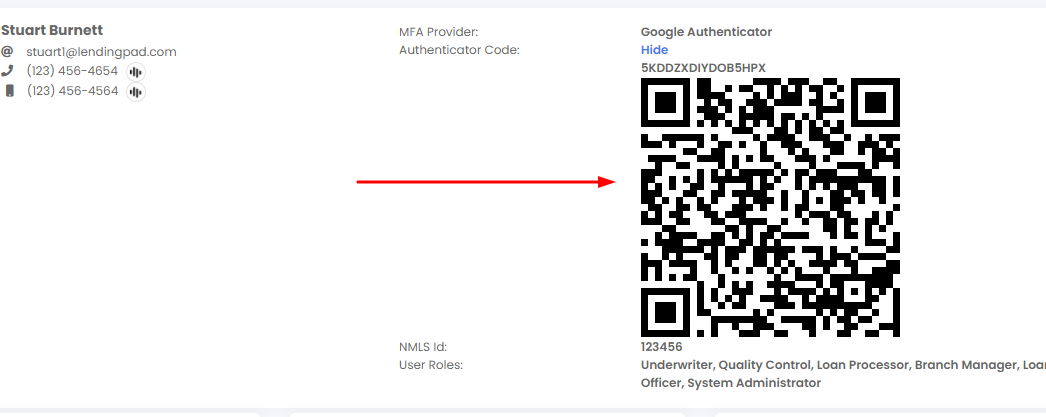
Task: Click the mobile number (123) 456-4564
Action: (72, 91)
